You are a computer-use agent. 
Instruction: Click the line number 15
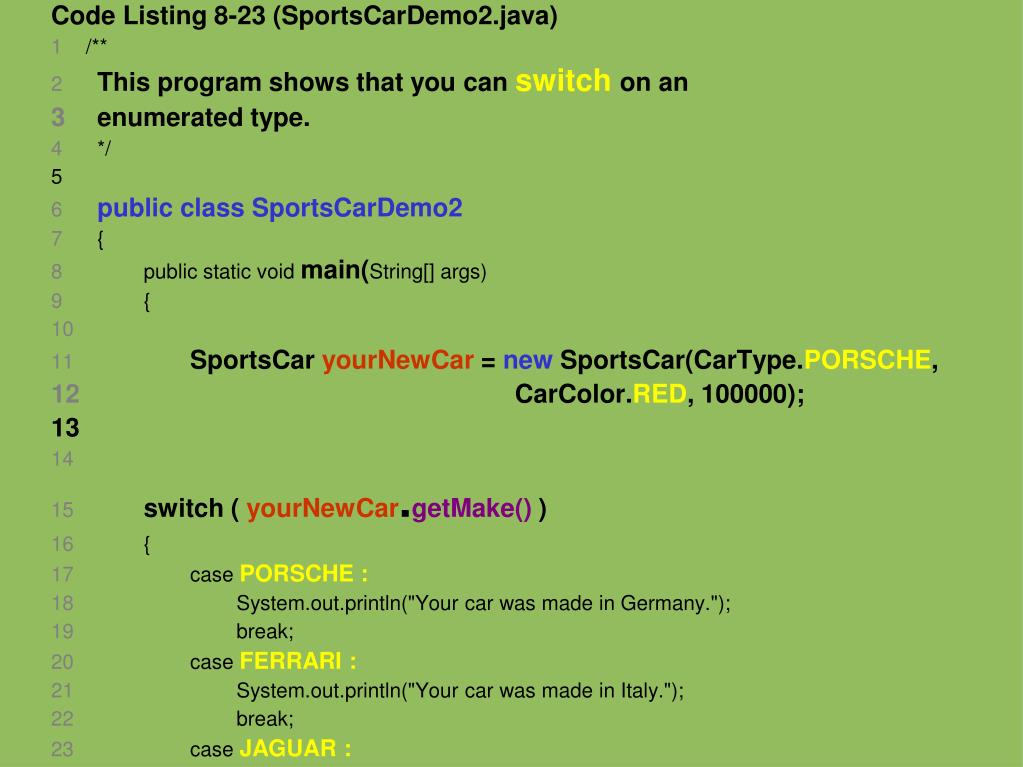tap(63, 509)
